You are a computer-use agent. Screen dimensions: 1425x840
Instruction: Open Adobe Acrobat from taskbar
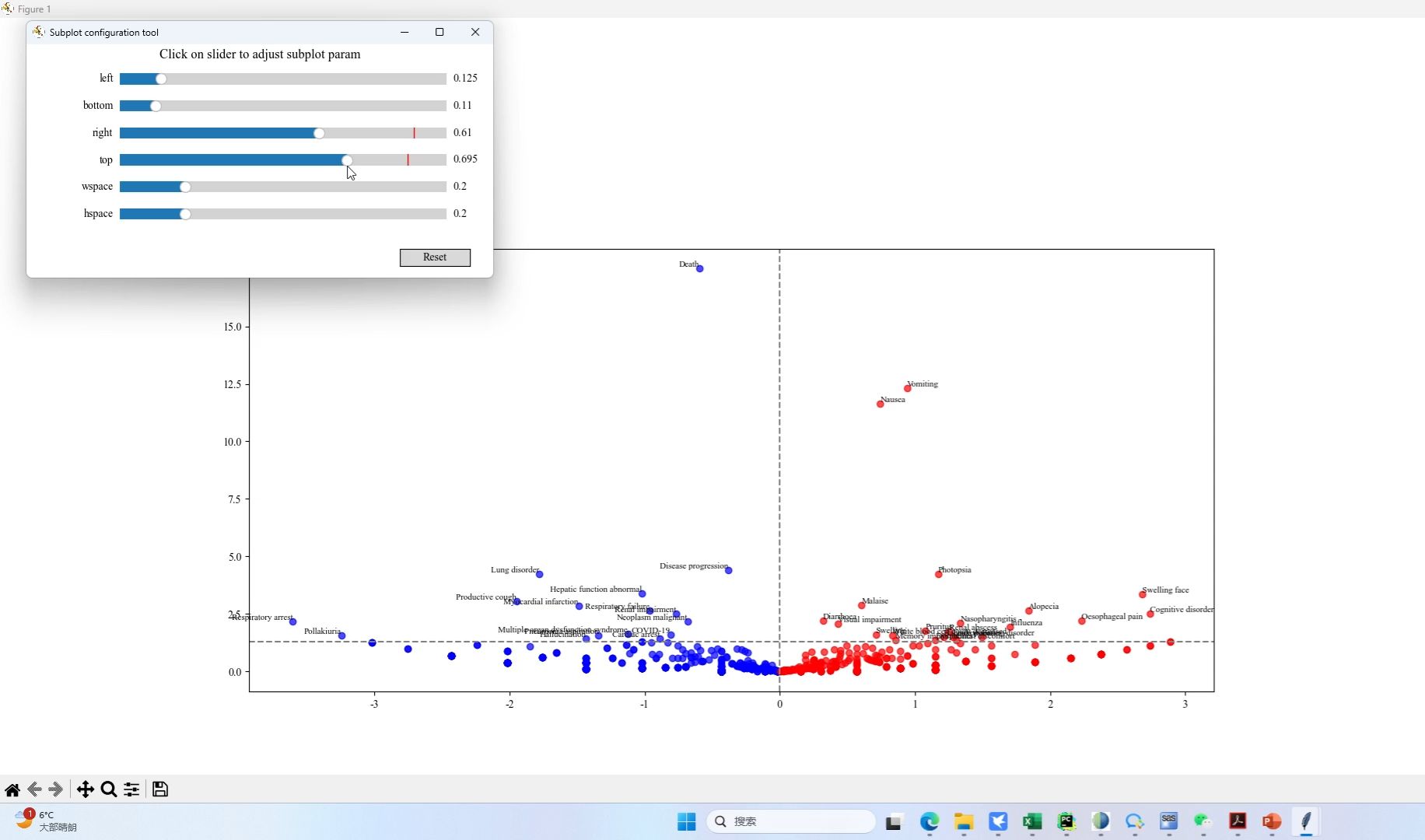click(1238, 821)
